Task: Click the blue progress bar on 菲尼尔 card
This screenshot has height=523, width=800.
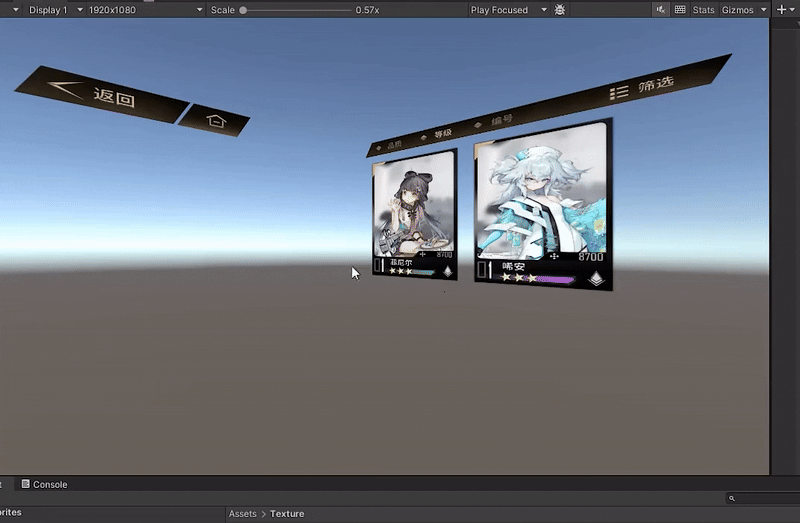Action: click(x=422, y=272)
